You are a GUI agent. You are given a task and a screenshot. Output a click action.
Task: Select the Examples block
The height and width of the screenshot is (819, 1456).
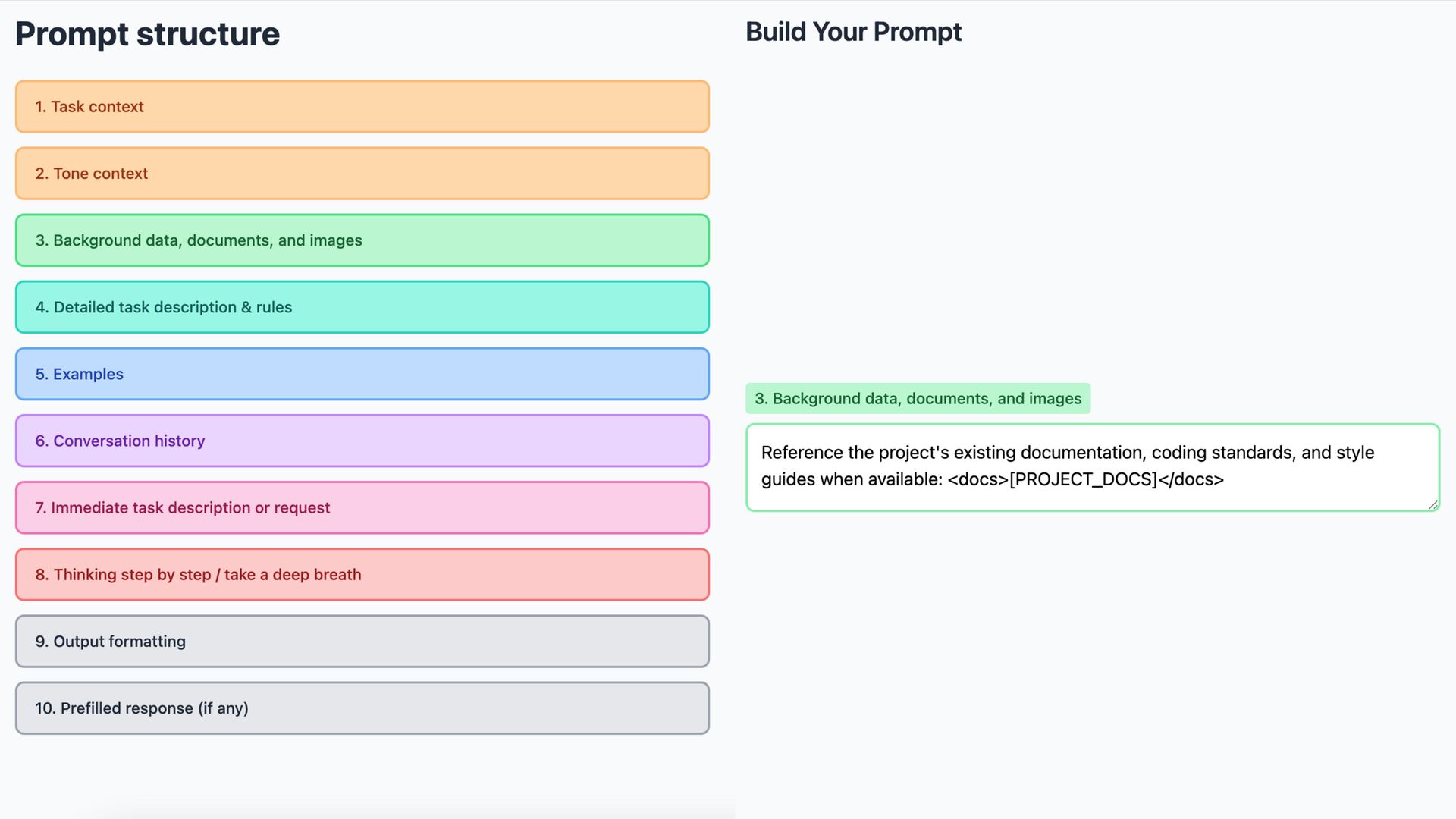[362, 374]
